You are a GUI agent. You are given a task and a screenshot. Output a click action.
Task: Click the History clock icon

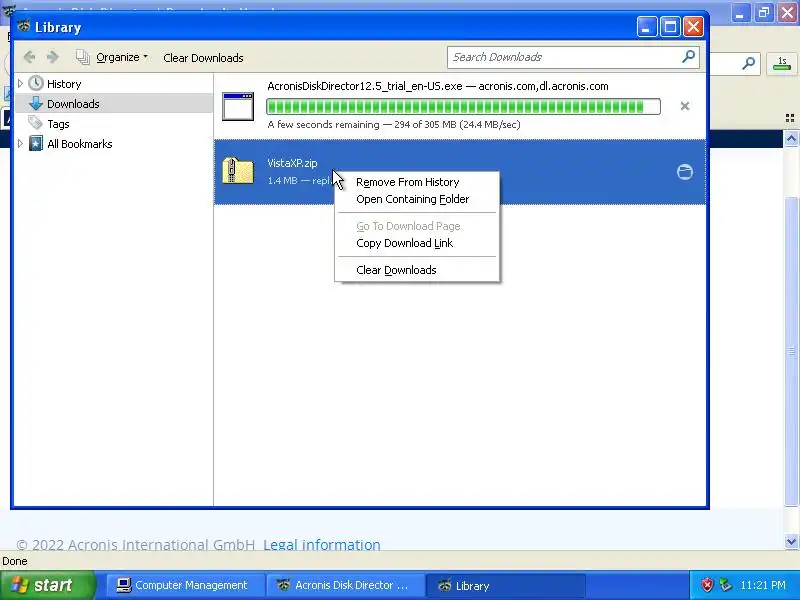click(36, 83)
